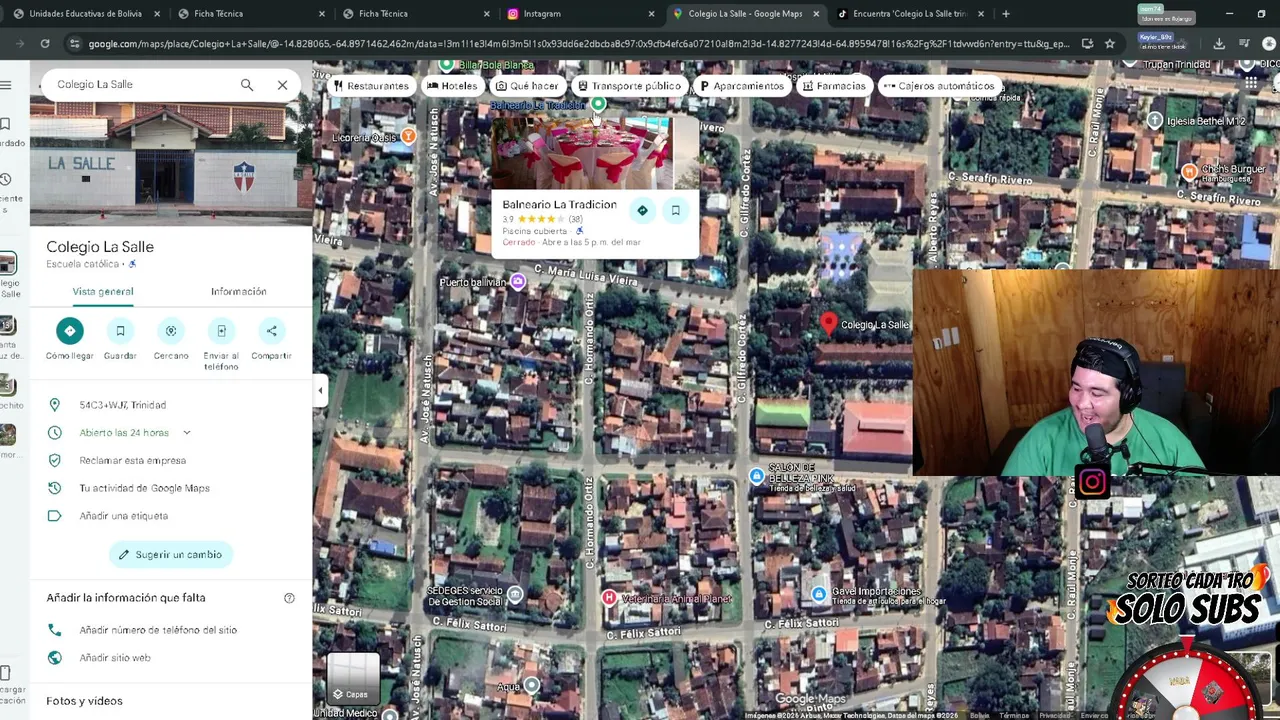Click the Gavel Importaciones marker

click(819, 594)
